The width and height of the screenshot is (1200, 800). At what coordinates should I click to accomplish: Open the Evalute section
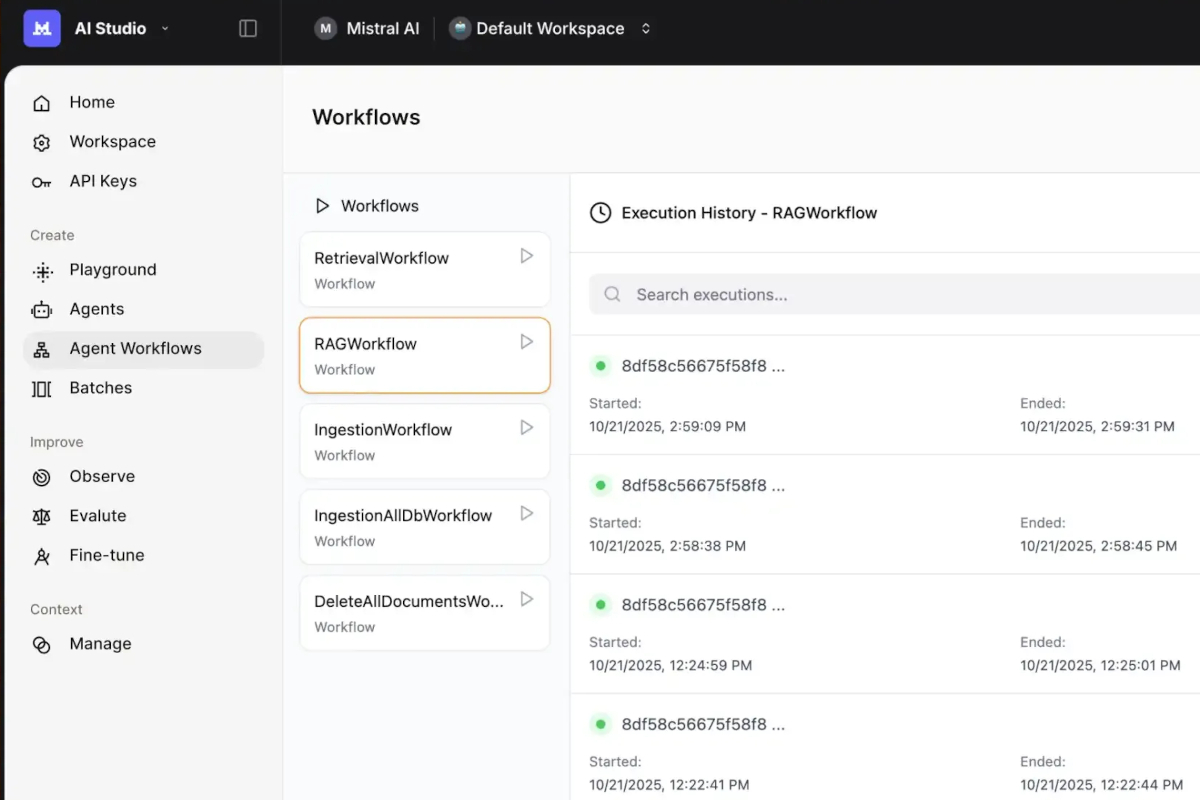point(98,517)
